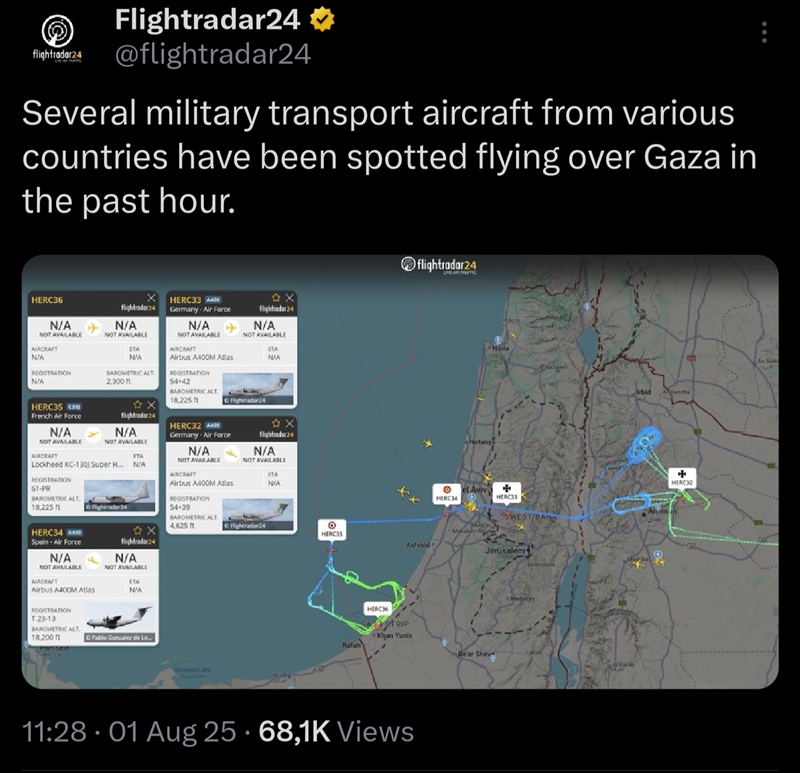Open the HERC33 Airbus A400M photo
This screenshot has height=773, width=800.
(259, 388)
